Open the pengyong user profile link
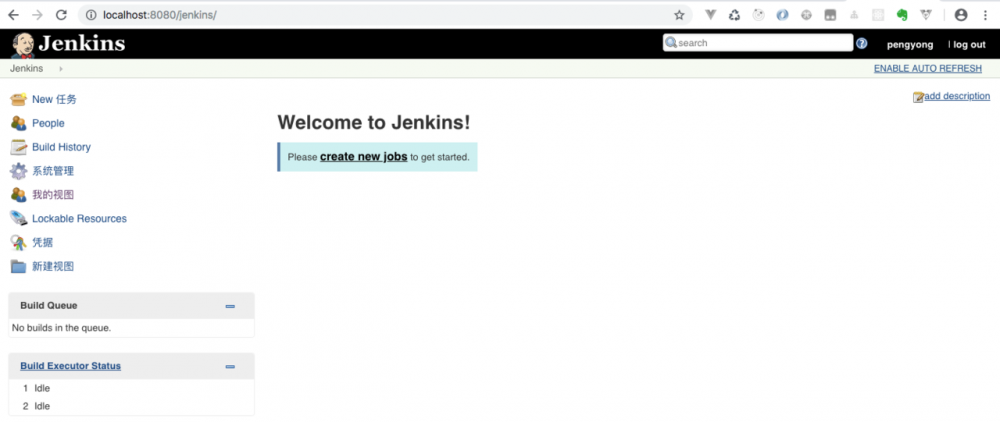The image size is (1000, 422). tap(910, 45)
